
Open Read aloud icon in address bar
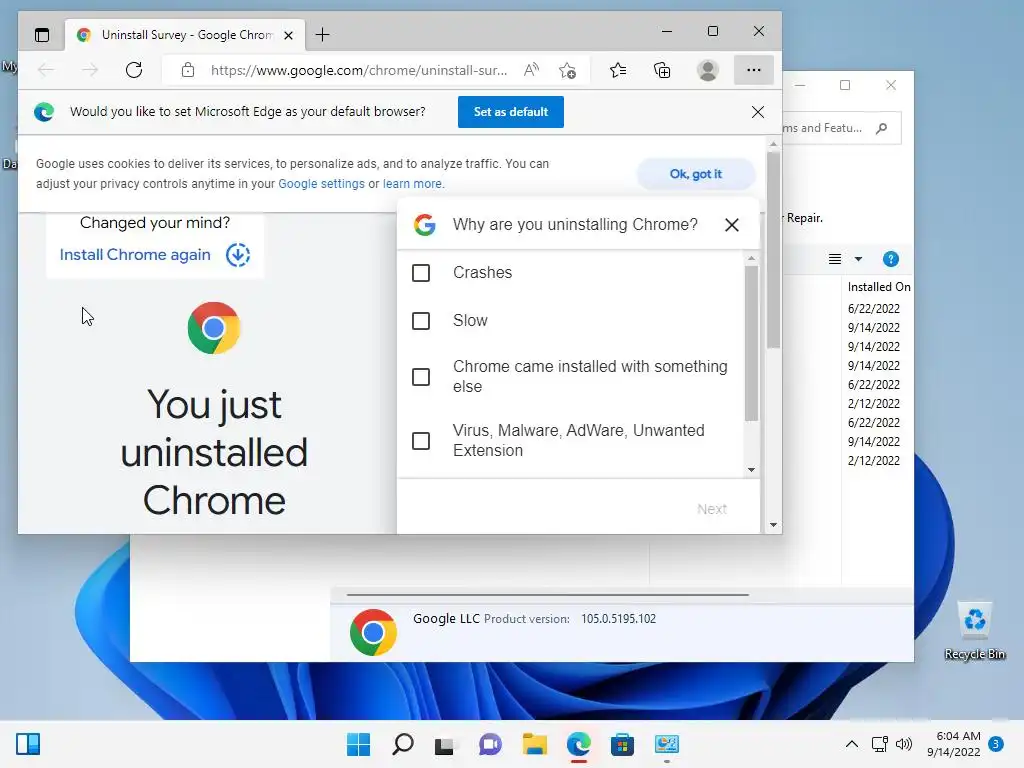click(x=532, y=70)
